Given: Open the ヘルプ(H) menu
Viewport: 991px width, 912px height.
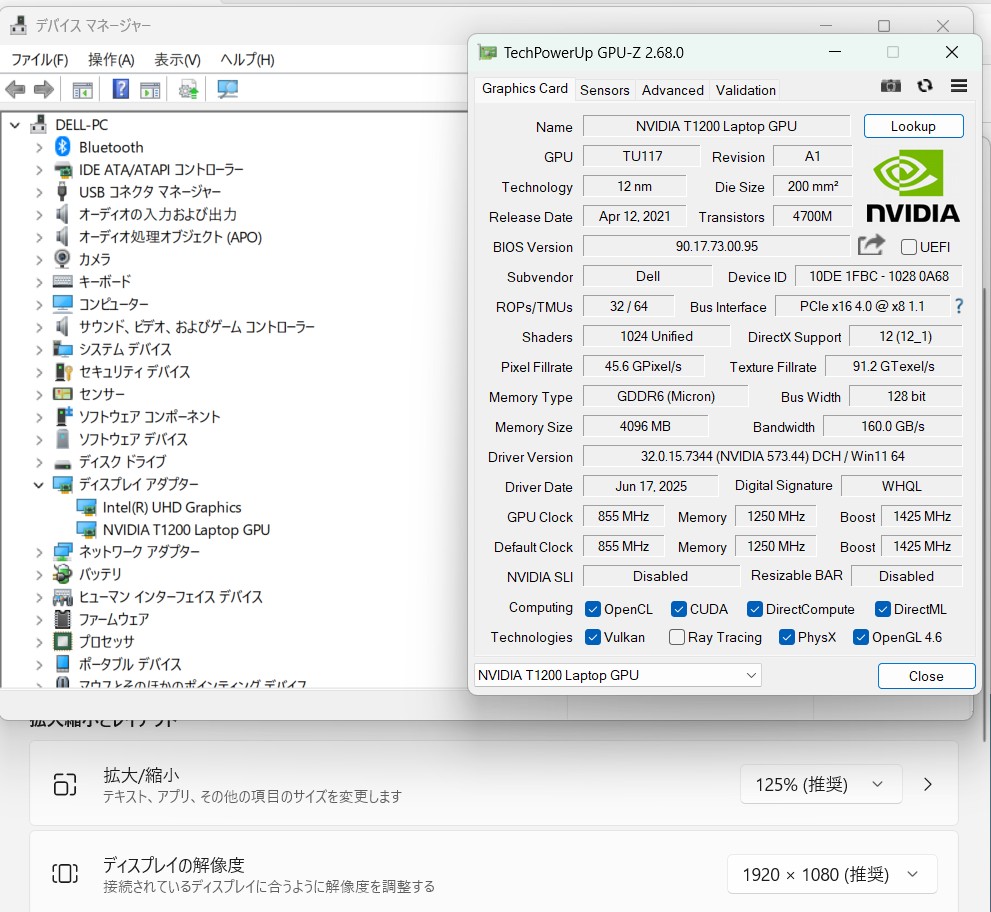Looking at the screenshot, I should (247, 59).
